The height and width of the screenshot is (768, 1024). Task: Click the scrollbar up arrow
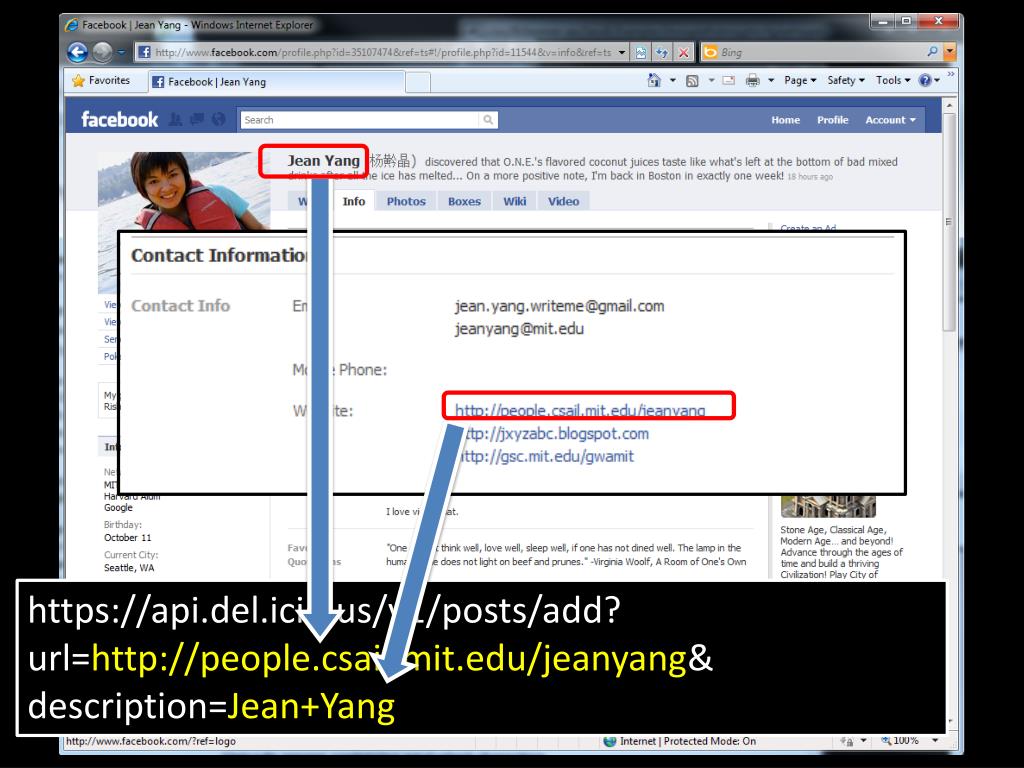coord(950,104)
